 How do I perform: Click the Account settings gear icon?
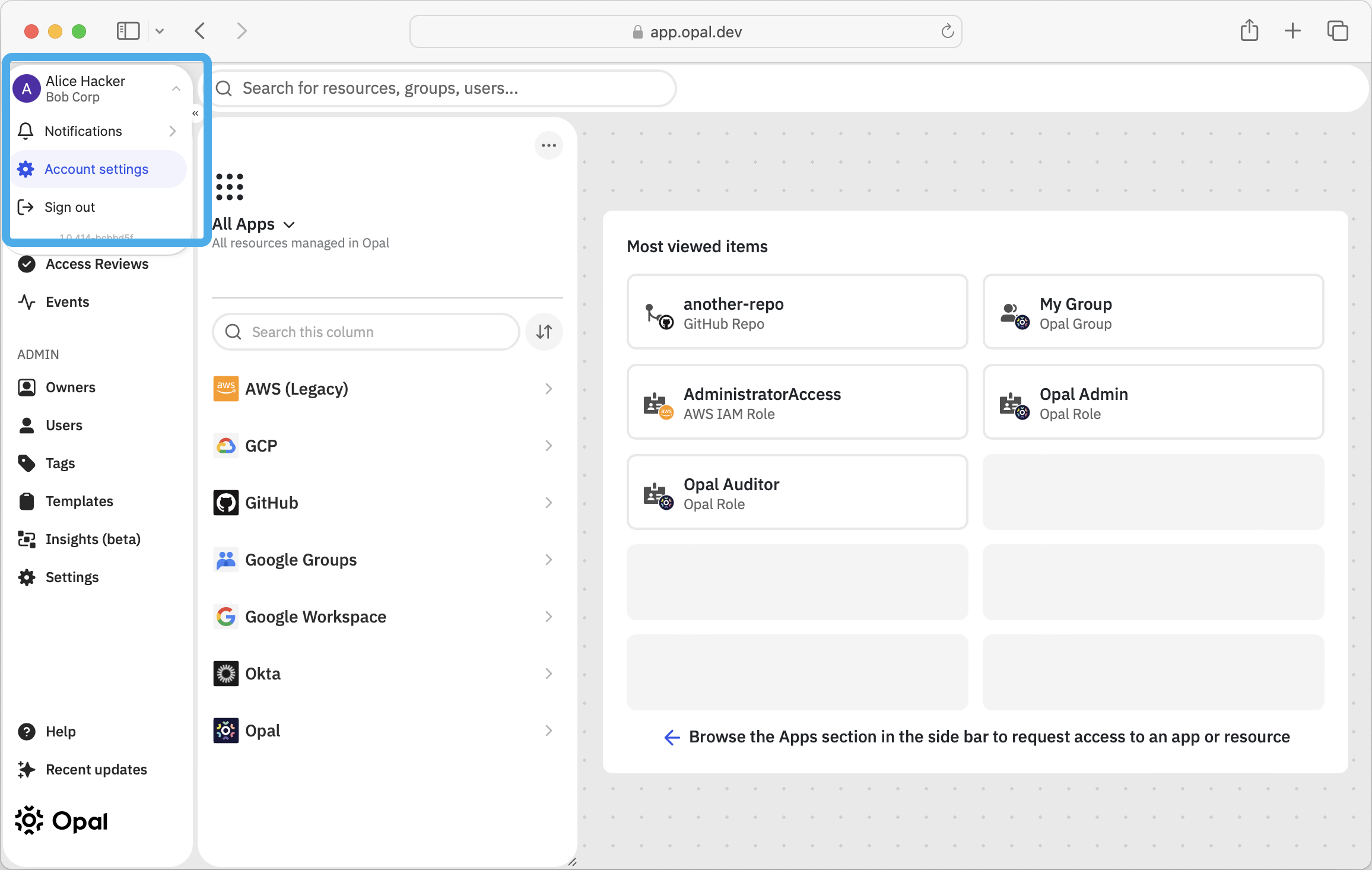pyautogui.click(x=26, y=169)
